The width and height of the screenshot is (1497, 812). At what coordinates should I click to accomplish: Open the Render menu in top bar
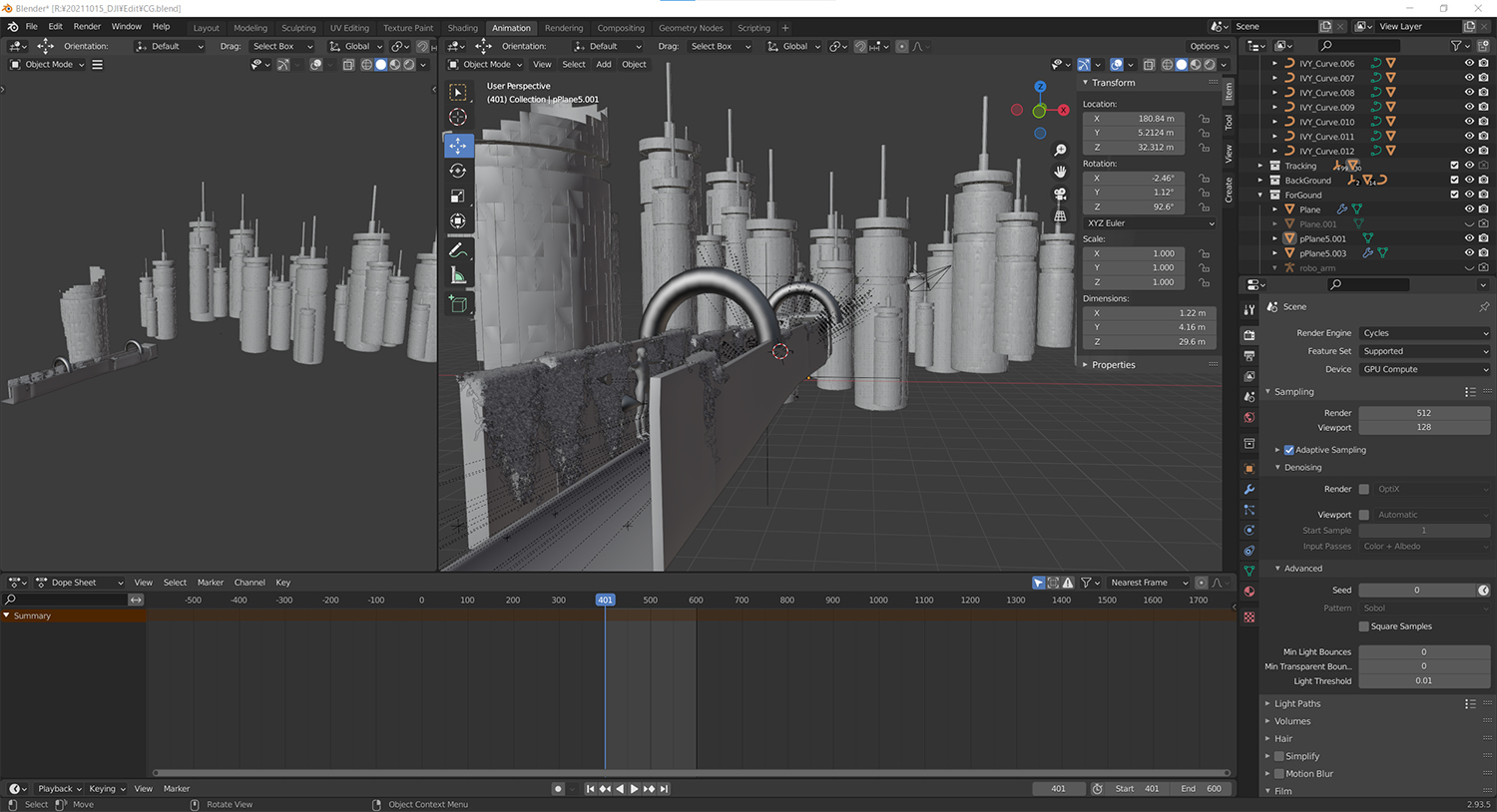click(87, 27)
